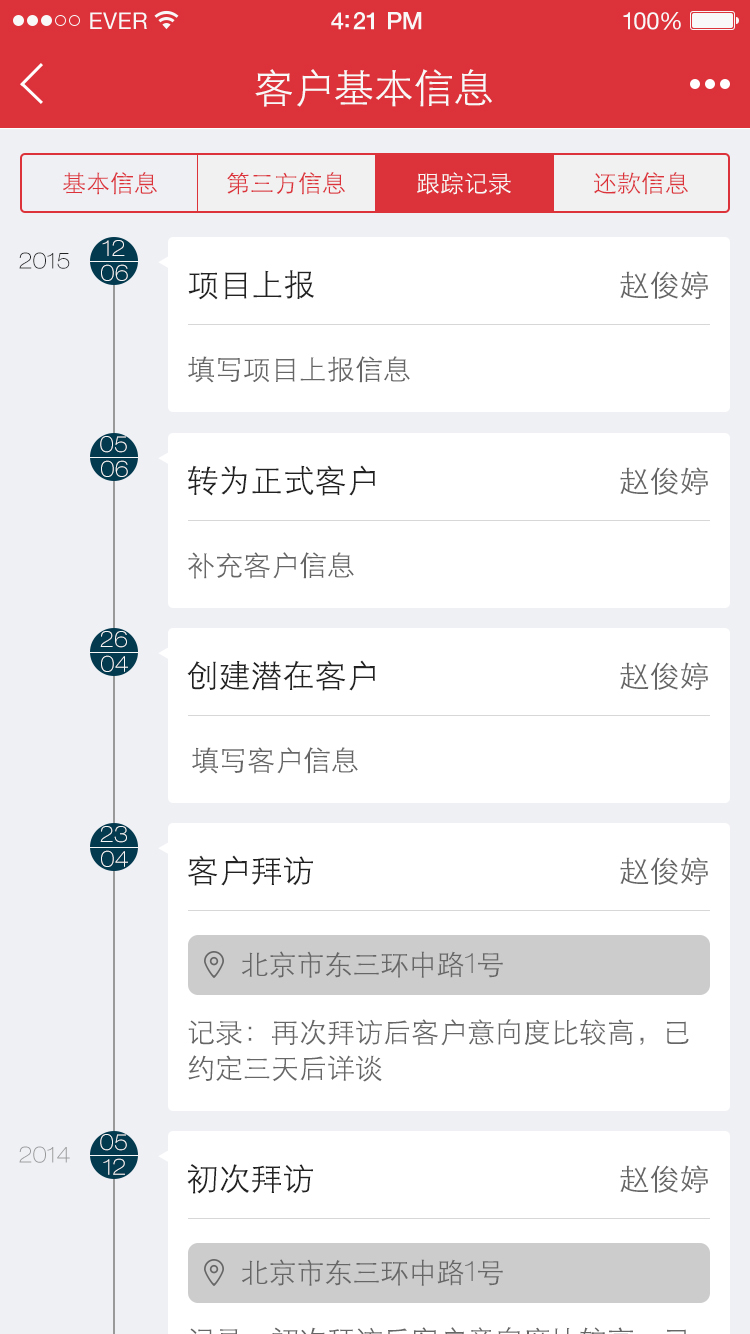
Task: Tap location pin icon in 客户拜访 card
Action: (x=214, y=965)
